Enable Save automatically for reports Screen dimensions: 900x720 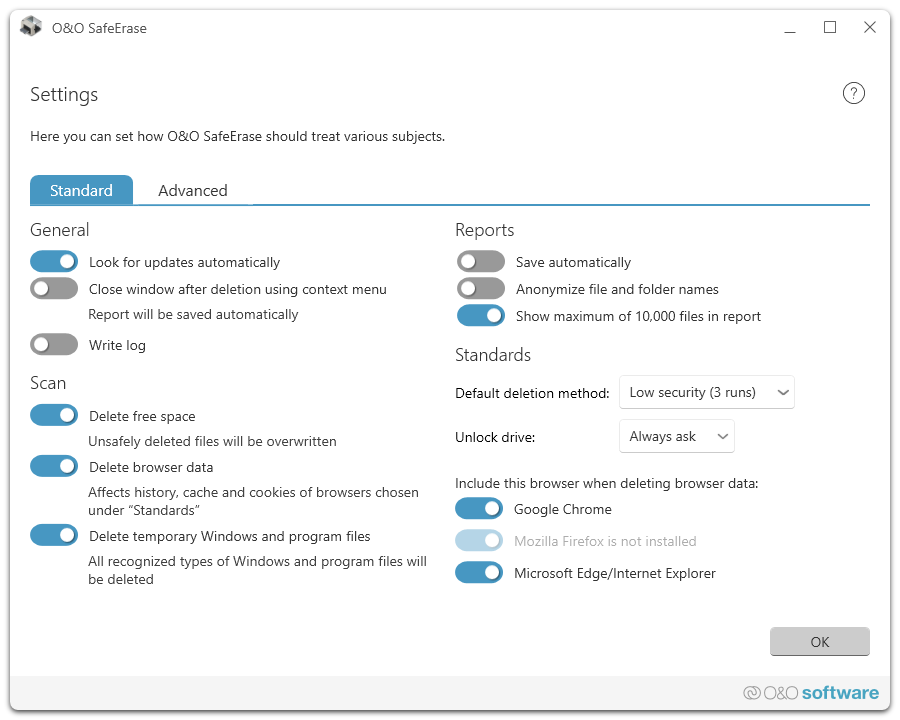(480, 262)
